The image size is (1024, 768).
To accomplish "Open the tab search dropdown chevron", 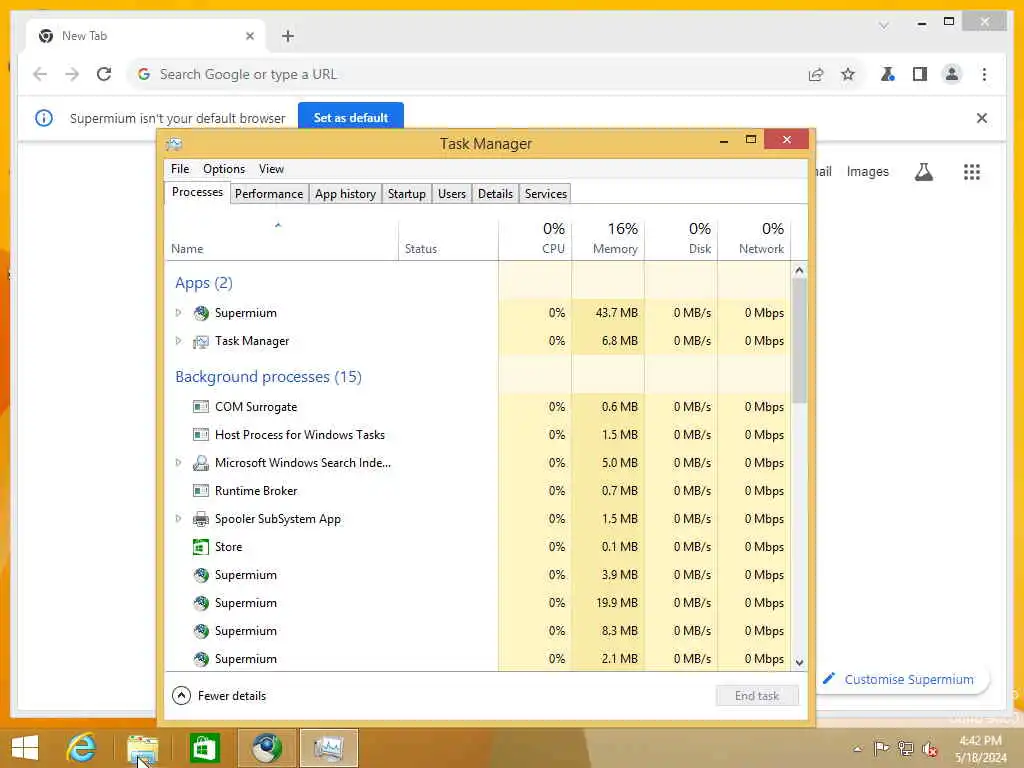I will [884, 26].
